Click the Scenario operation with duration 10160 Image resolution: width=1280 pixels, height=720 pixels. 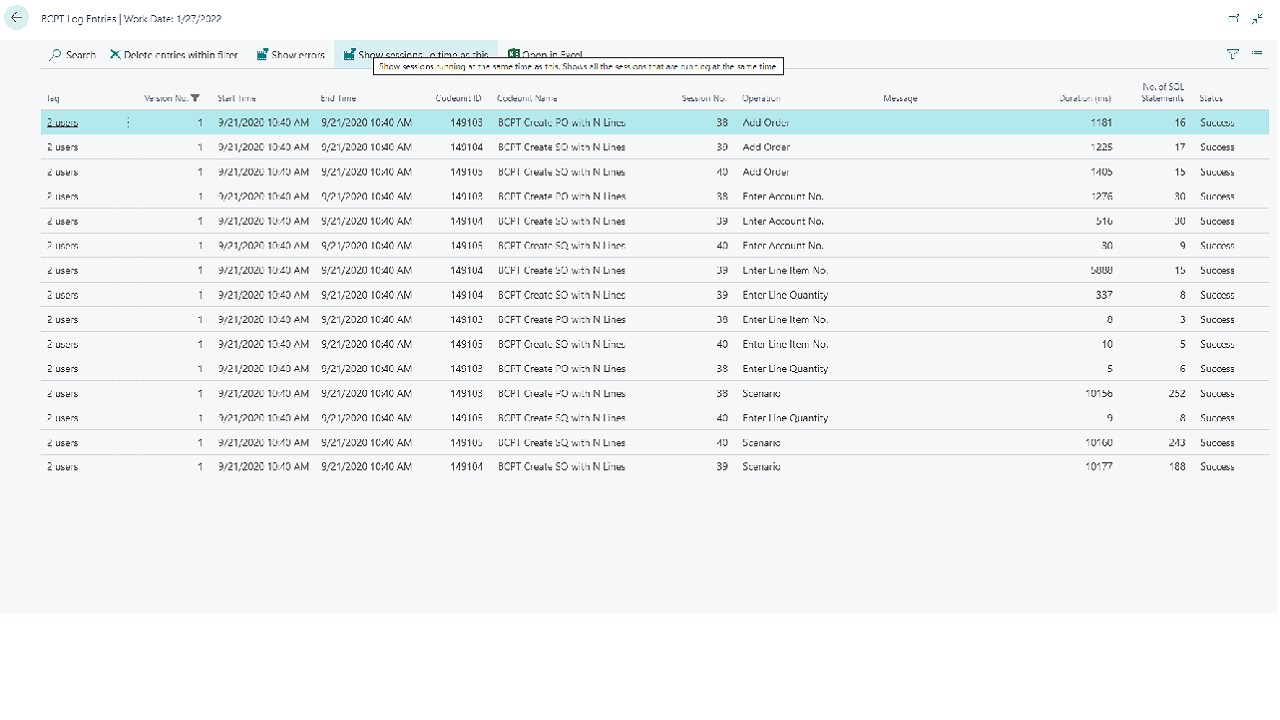point(761,442)
